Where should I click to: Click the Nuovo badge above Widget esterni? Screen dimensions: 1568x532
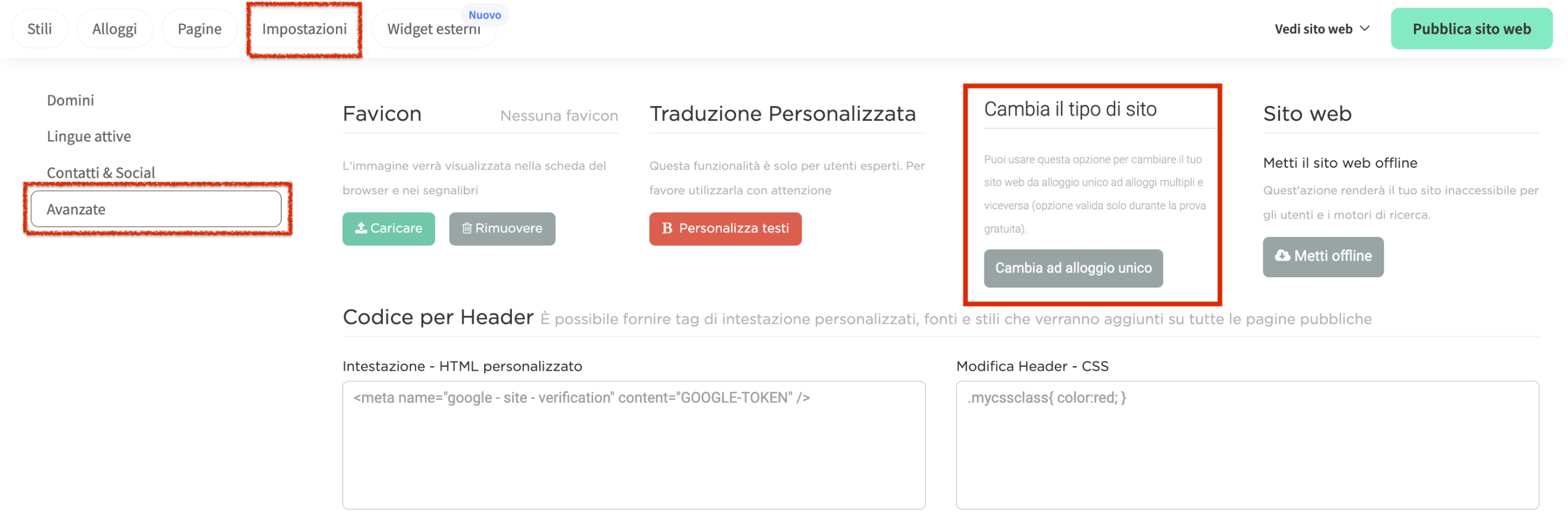tap(485, 15)
